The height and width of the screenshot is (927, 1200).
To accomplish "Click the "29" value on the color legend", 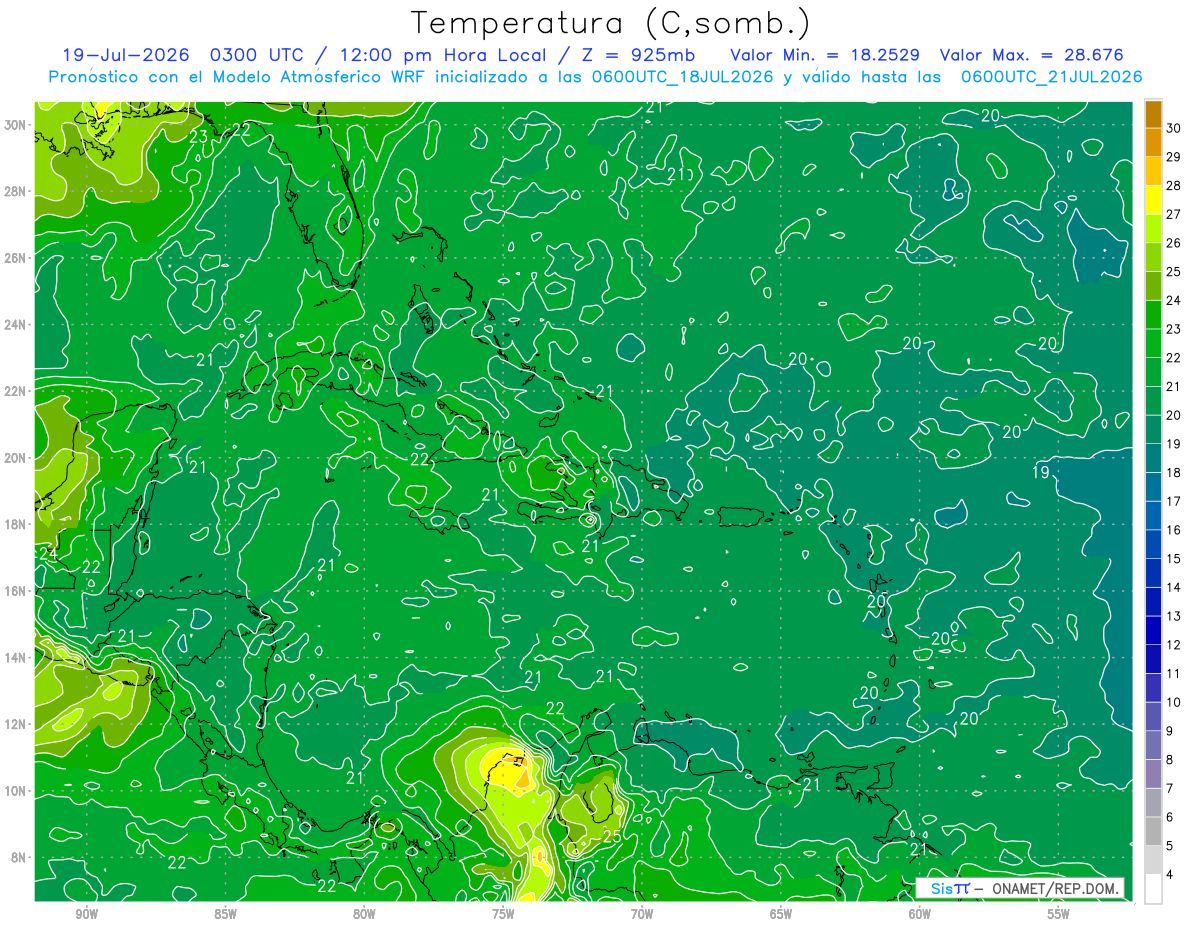I will tap(1173, 157).
